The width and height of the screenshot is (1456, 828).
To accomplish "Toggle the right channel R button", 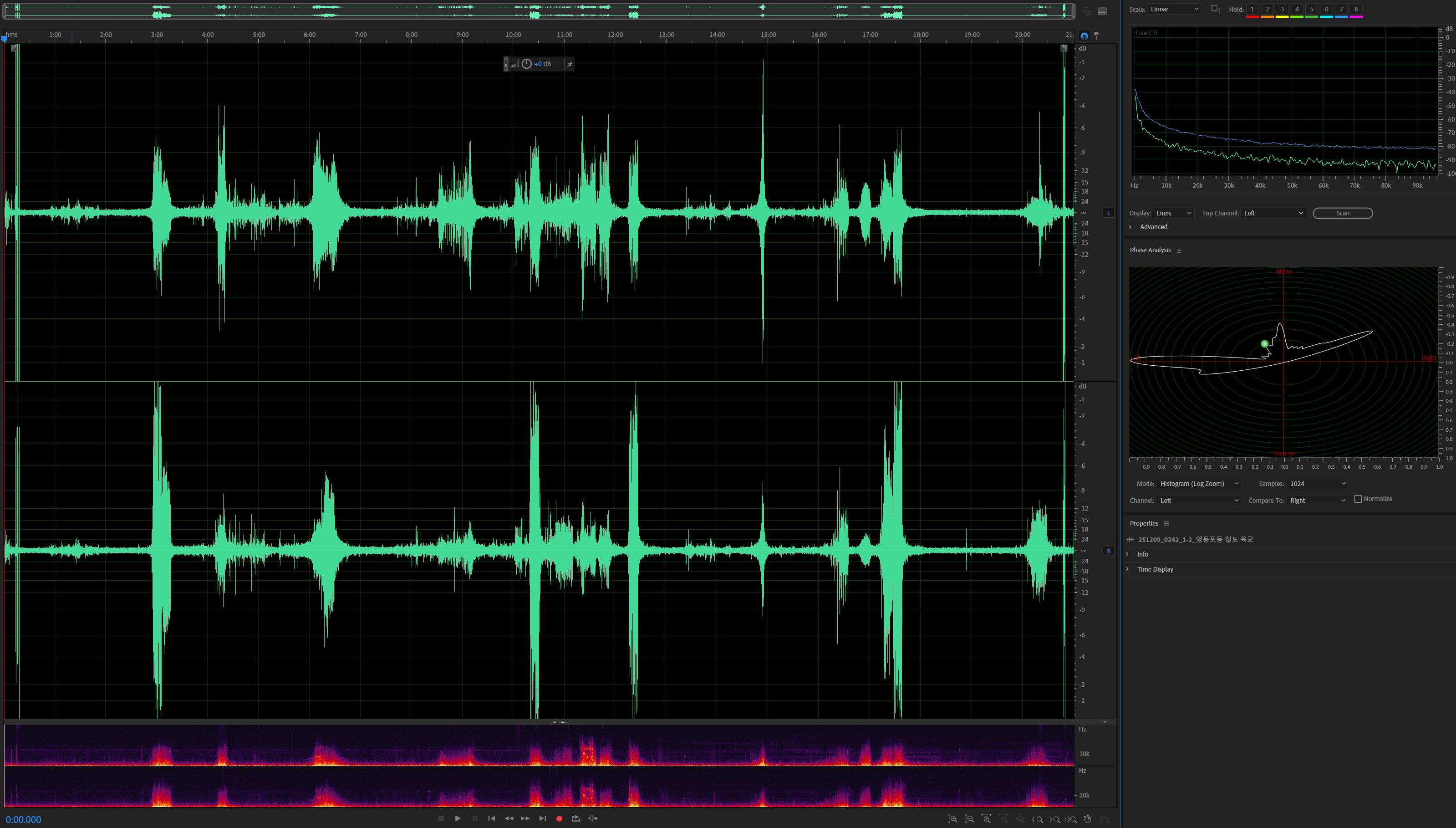I will (x=1108, y=551).
